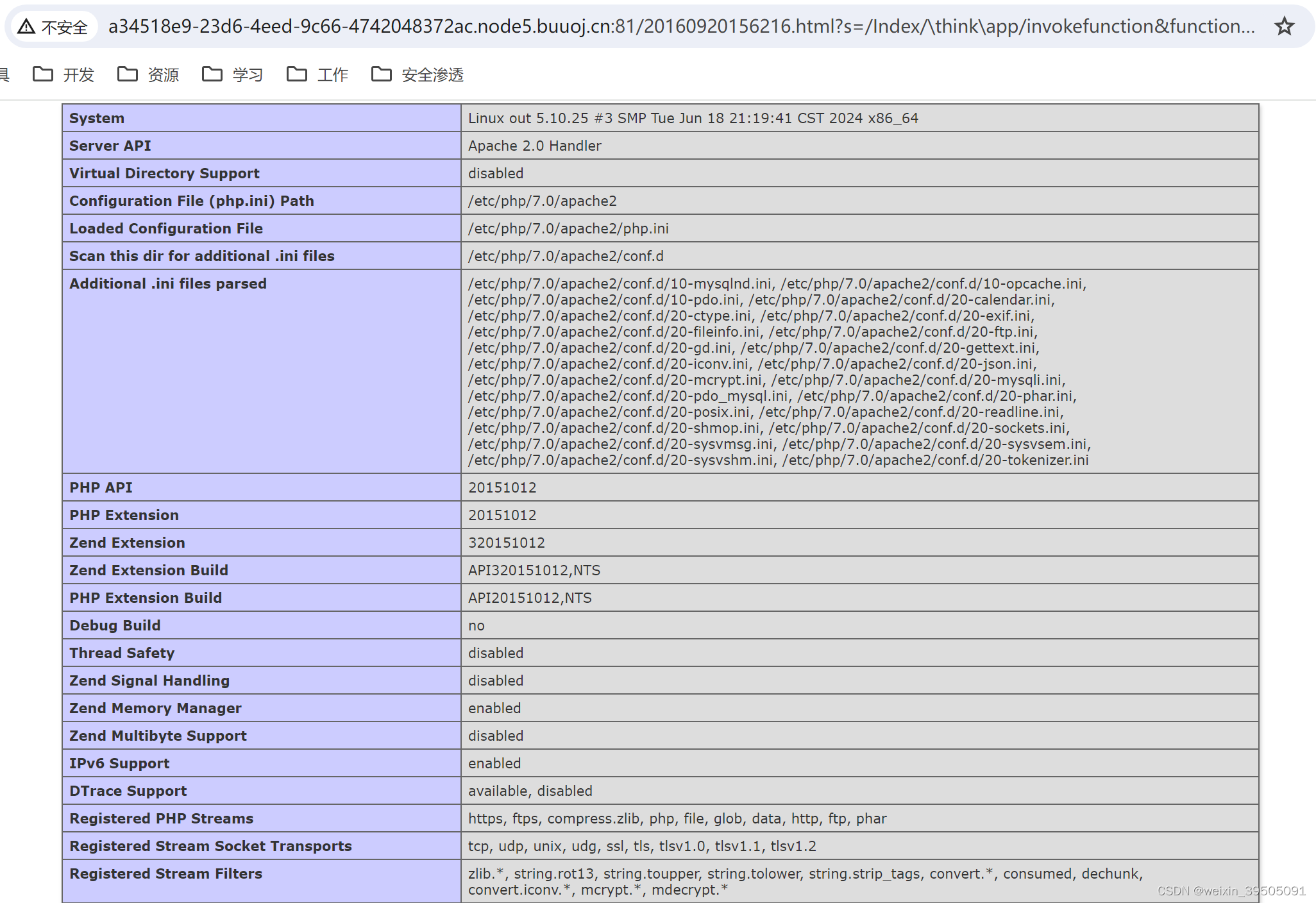Click the Linux out kernel version text

coord(693,118)
